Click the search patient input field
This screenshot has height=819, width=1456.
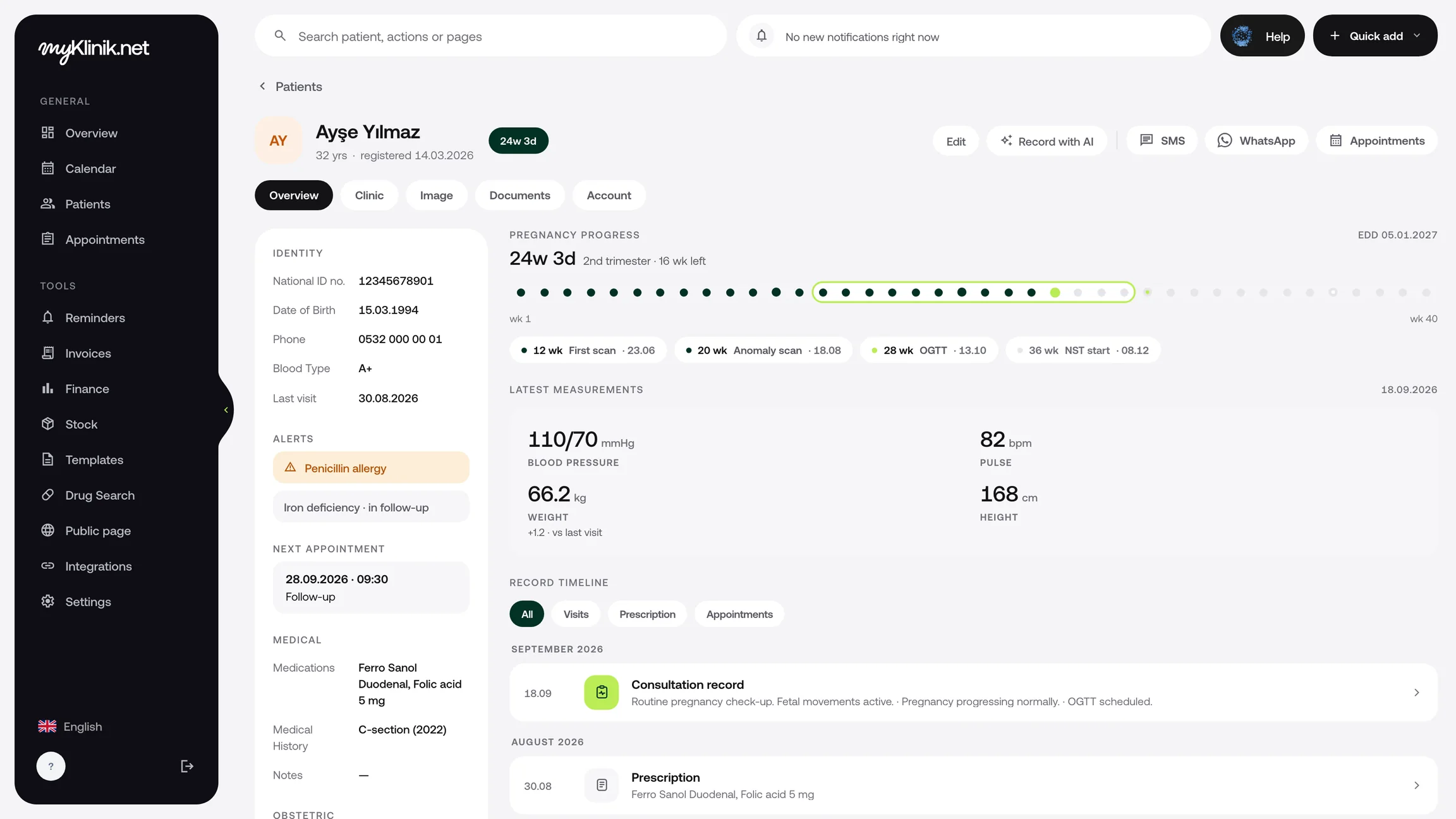[491, 35]
